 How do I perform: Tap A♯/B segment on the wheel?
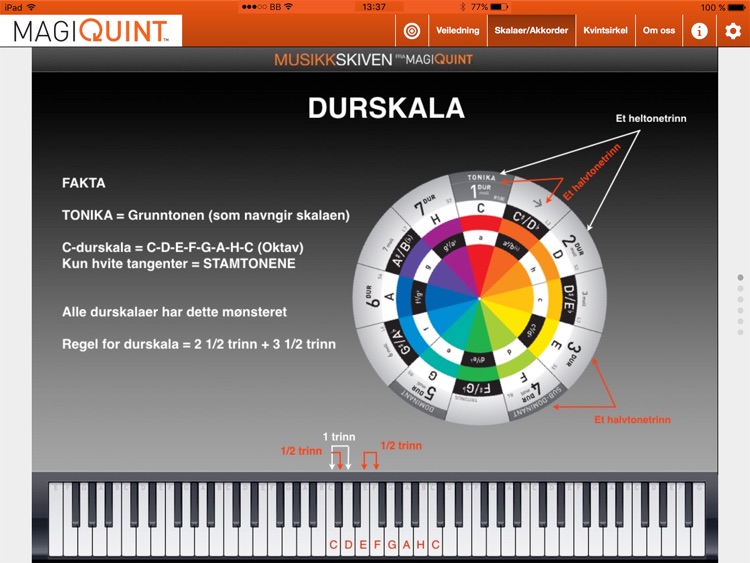(402, 253)
